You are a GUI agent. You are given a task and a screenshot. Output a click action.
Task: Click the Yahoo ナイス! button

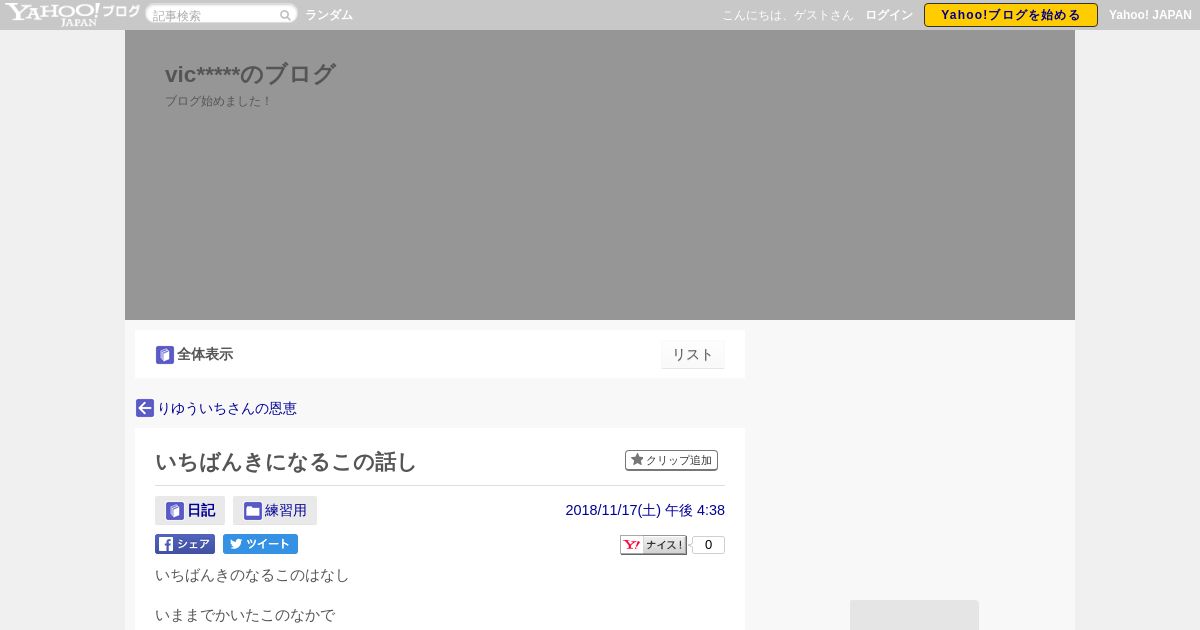653,545
